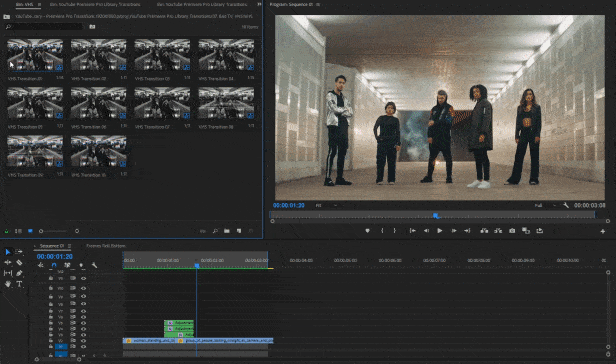Open the Program monitor panel menu
616x364 pixels.
[318, 5]
